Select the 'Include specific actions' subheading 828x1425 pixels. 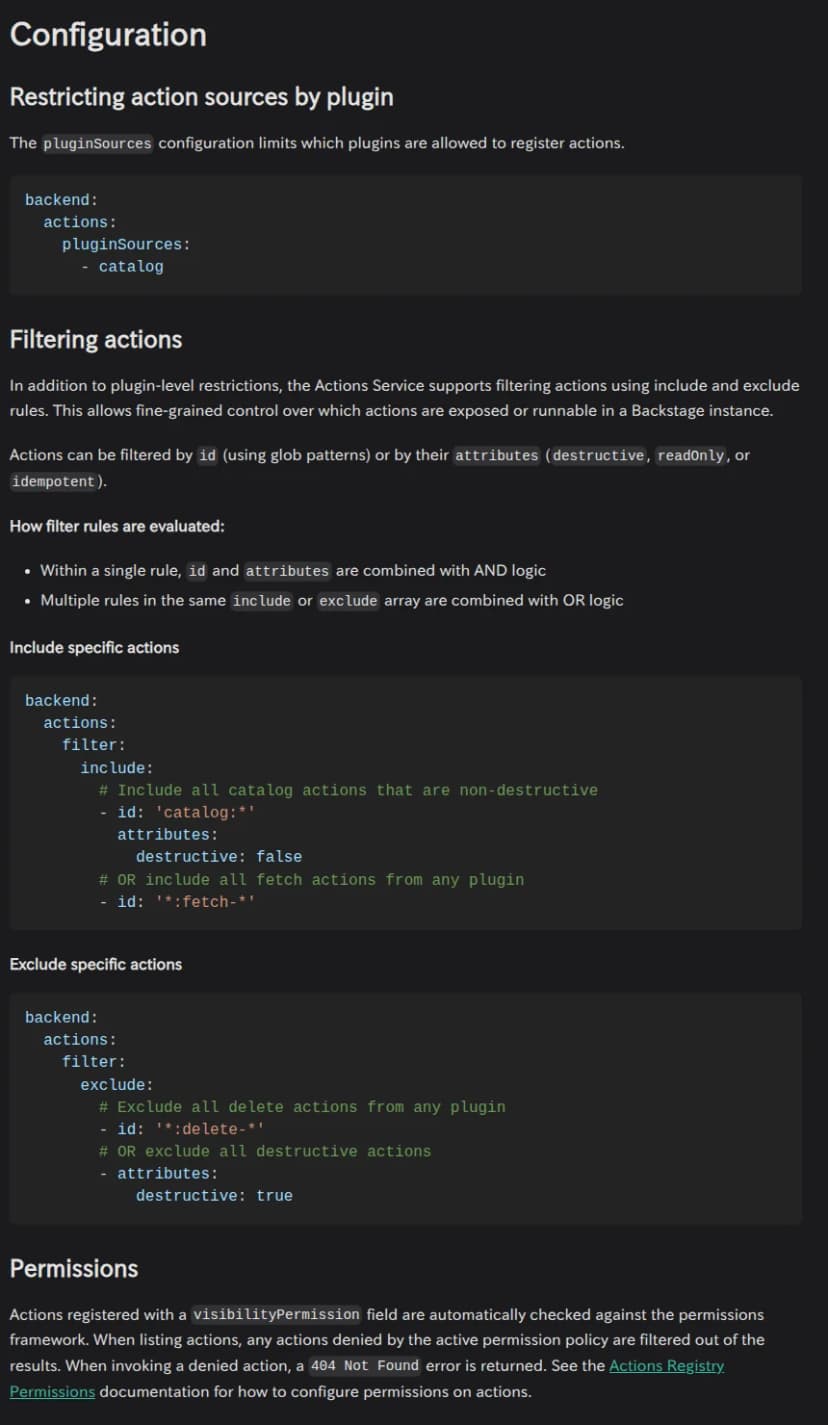[x=94, y=648]
